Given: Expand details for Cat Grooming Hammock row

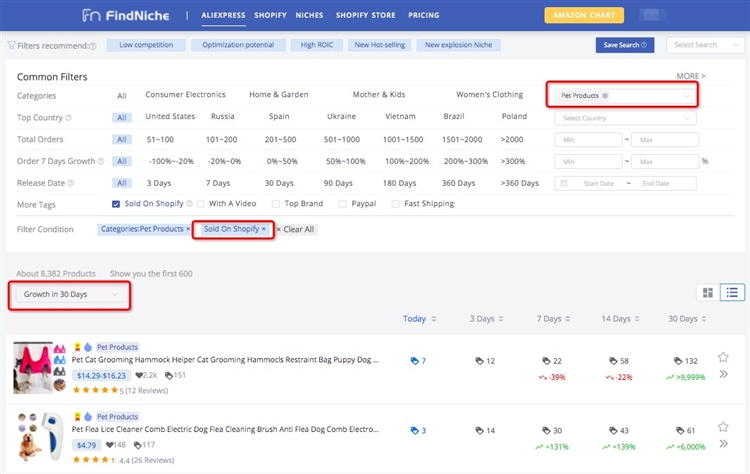Looking at the screenshot, I should [723, 374].
